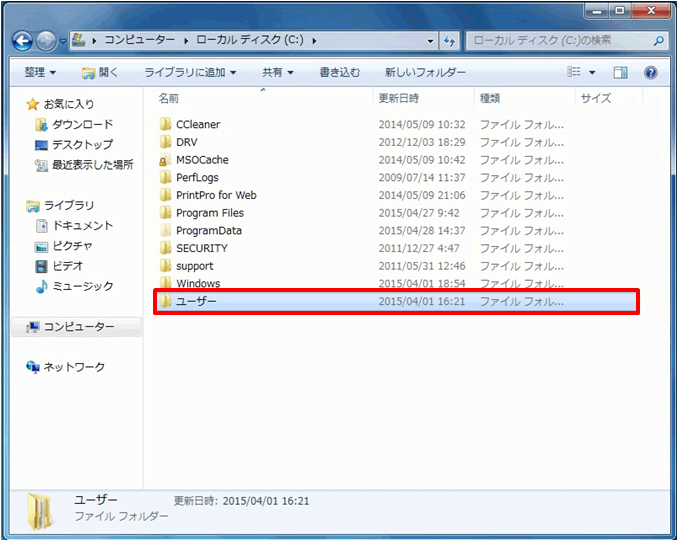Click the change view icon
678x541 pixels.
tap(574, 72)
